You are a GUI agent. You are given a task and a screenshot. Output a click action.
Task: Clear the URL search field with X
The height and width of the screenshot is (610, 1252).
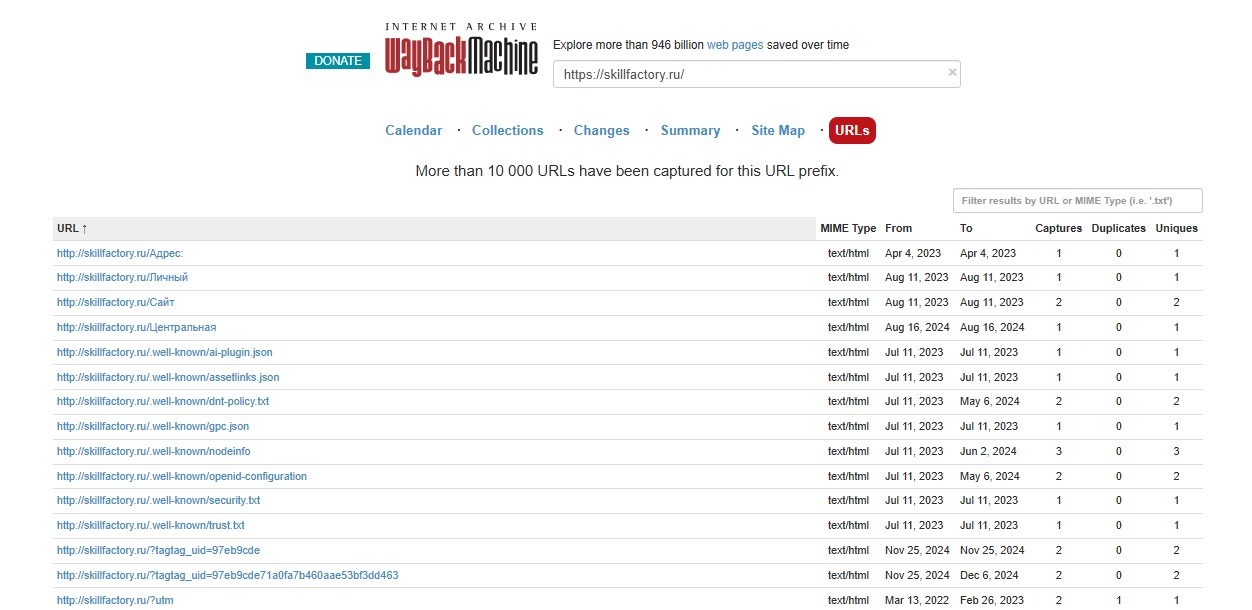(x=952, y=72)
